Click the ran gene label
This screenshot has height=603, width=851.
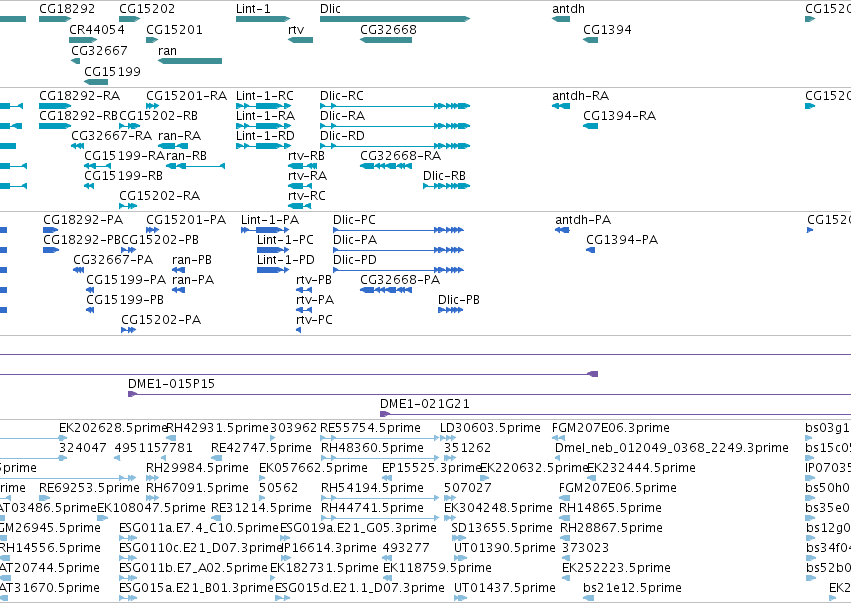pyautogui.click(x=167, y=50)
